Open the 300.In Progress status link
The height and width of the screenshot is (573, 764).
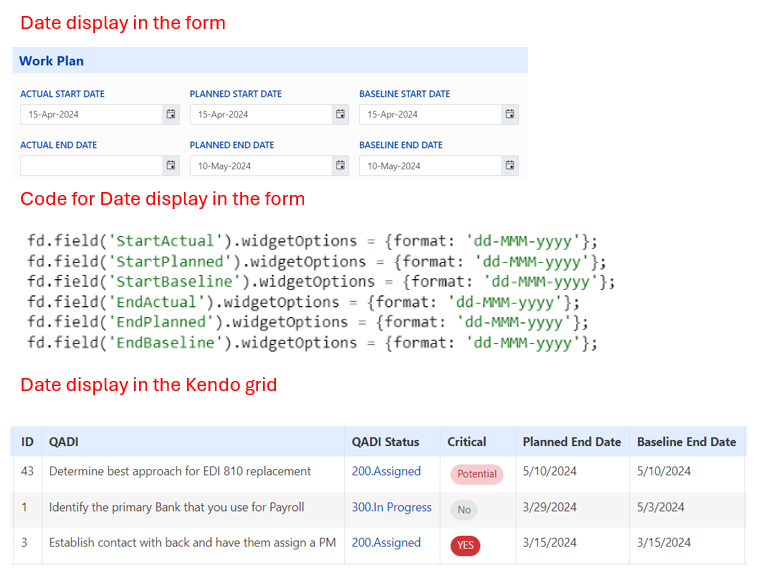click(391, 507)
